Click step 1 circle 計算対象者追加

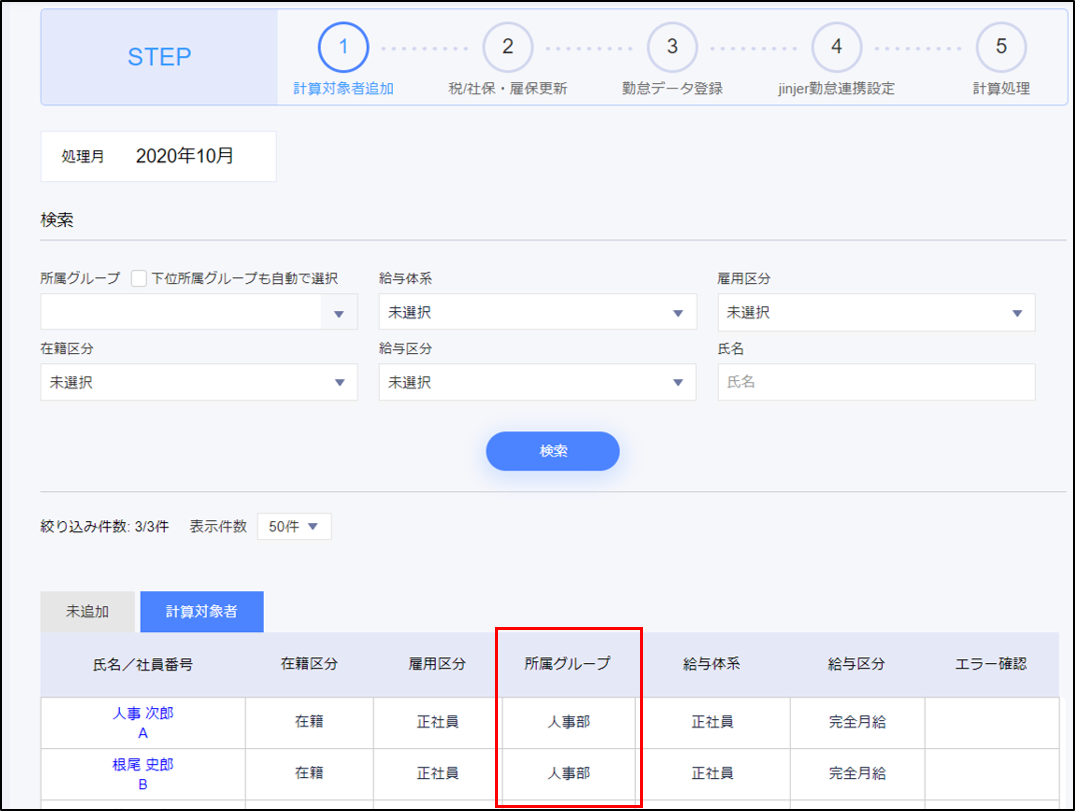pos(343,47)
